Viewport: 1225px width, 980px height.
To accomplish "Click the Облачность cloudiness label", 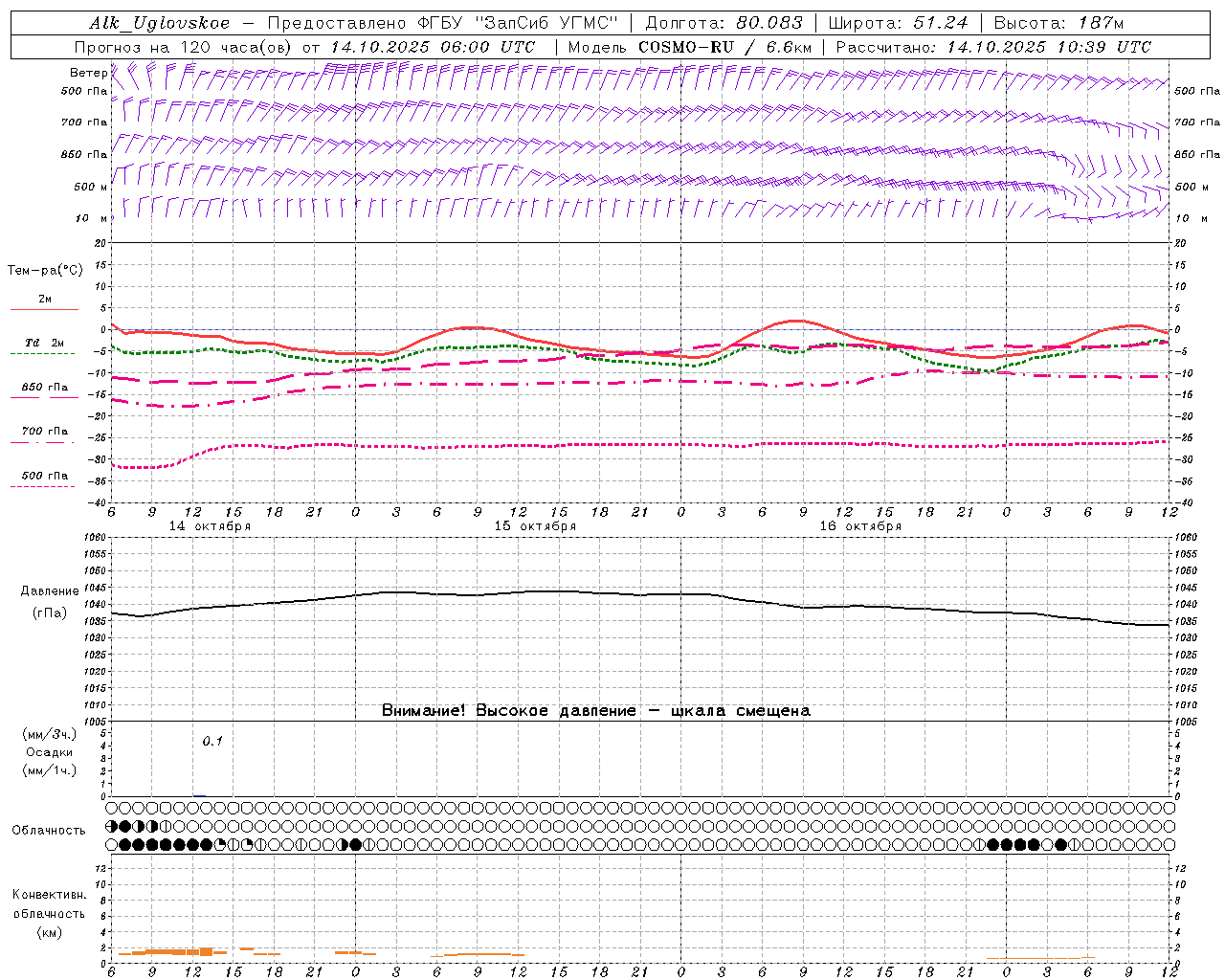I will [x=49, y=830].
